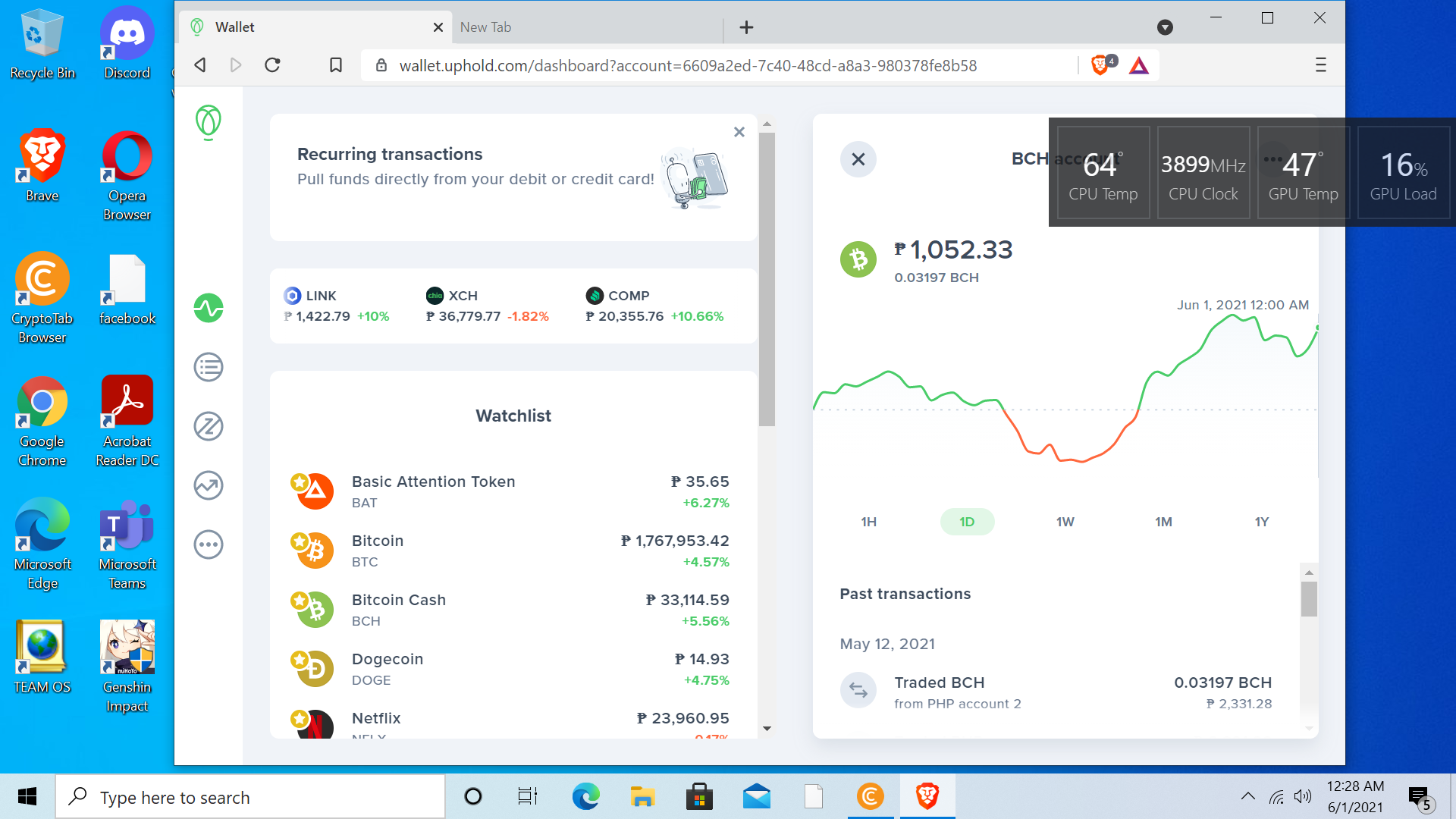Dismiss the Recurring transactions banner
This screenshot has width=1456, height=819.
739,132
